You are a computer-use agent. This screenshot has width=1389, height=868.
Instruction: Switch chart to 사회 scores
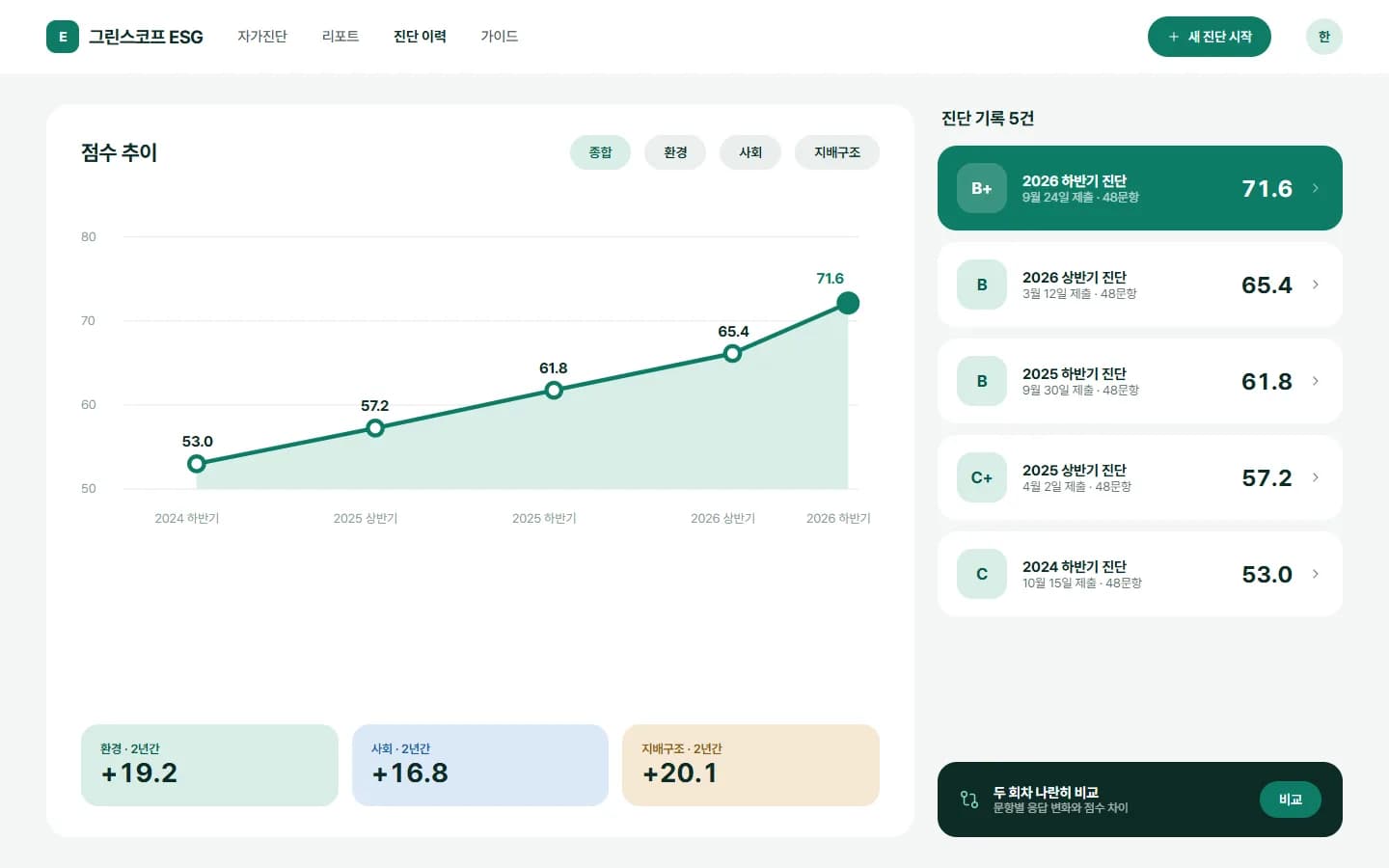[750, 152]
